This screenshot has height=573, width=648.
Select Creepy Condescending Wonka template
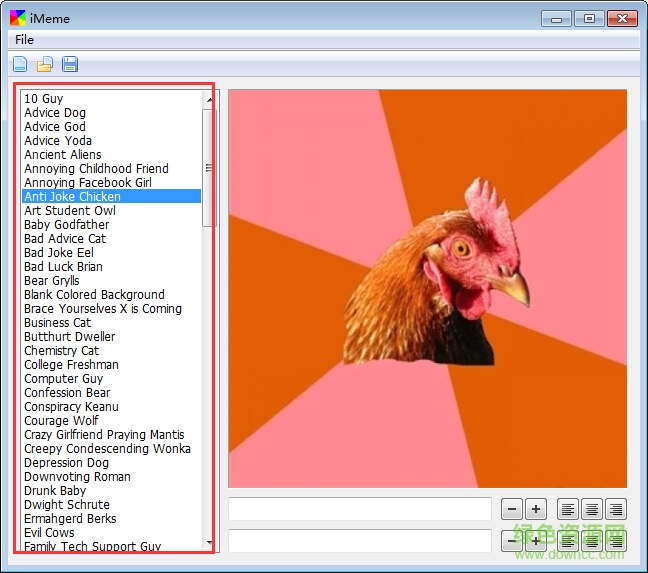point(107,449)
